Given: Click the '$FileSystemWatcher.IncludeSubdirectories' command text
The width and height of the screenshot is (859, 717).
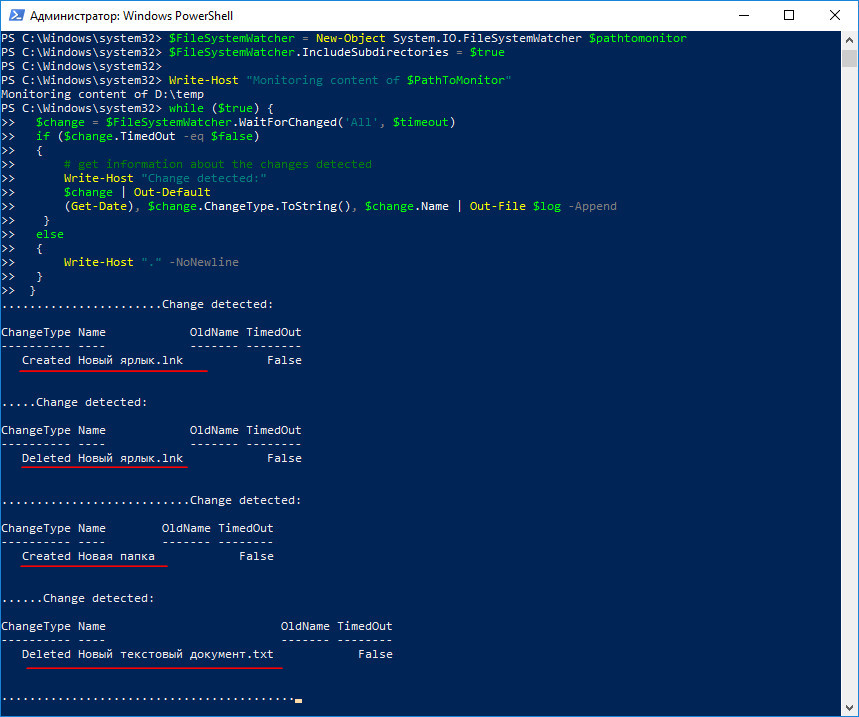Looking at the screenshot, I should (308, 53).
